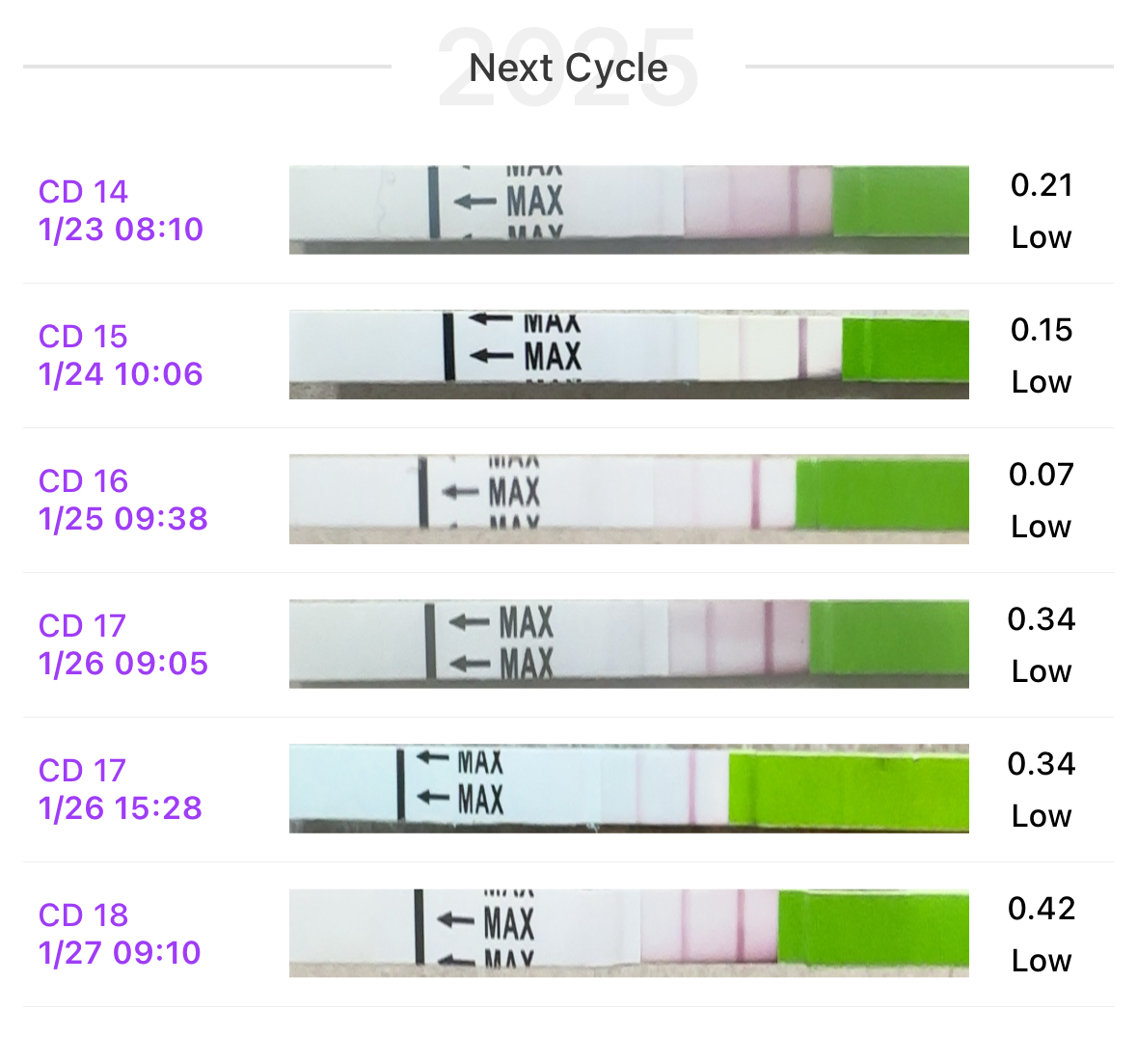Open the CD 16 test strip photo
Viewport: 1137px width, 1064px height.
629,499
